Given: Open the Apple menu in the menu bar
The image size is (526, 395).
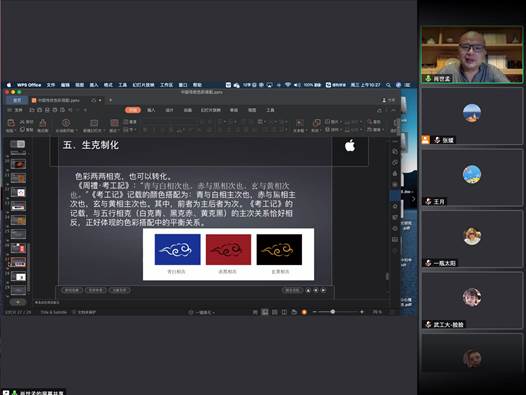Looking at the screenshot, I should (x=9, y=85).
